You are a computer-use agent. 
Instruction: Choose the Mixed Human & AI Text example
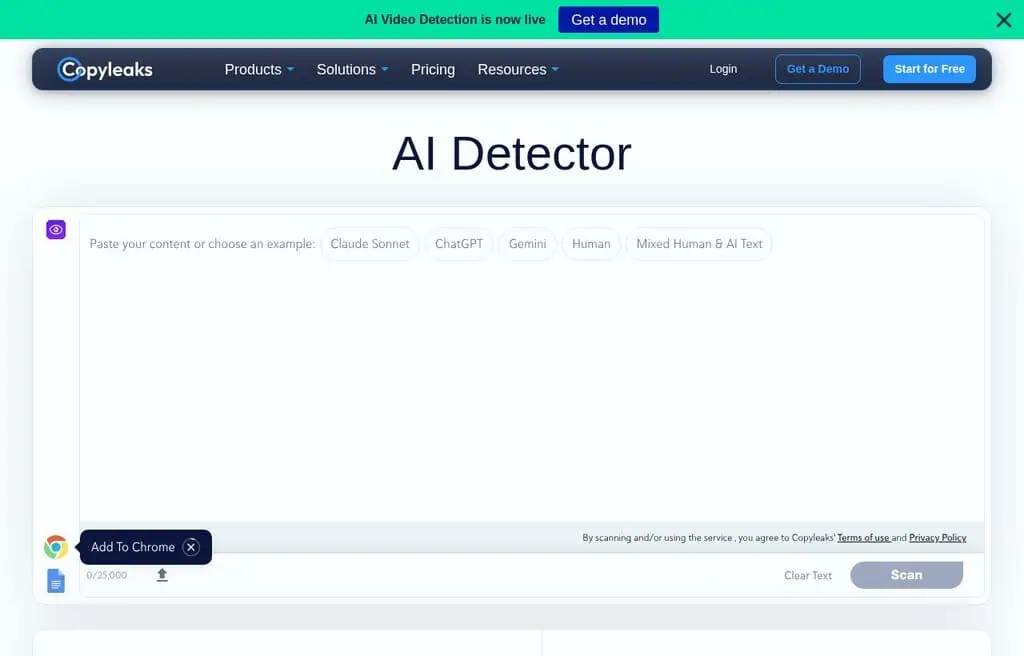point(699,244)
